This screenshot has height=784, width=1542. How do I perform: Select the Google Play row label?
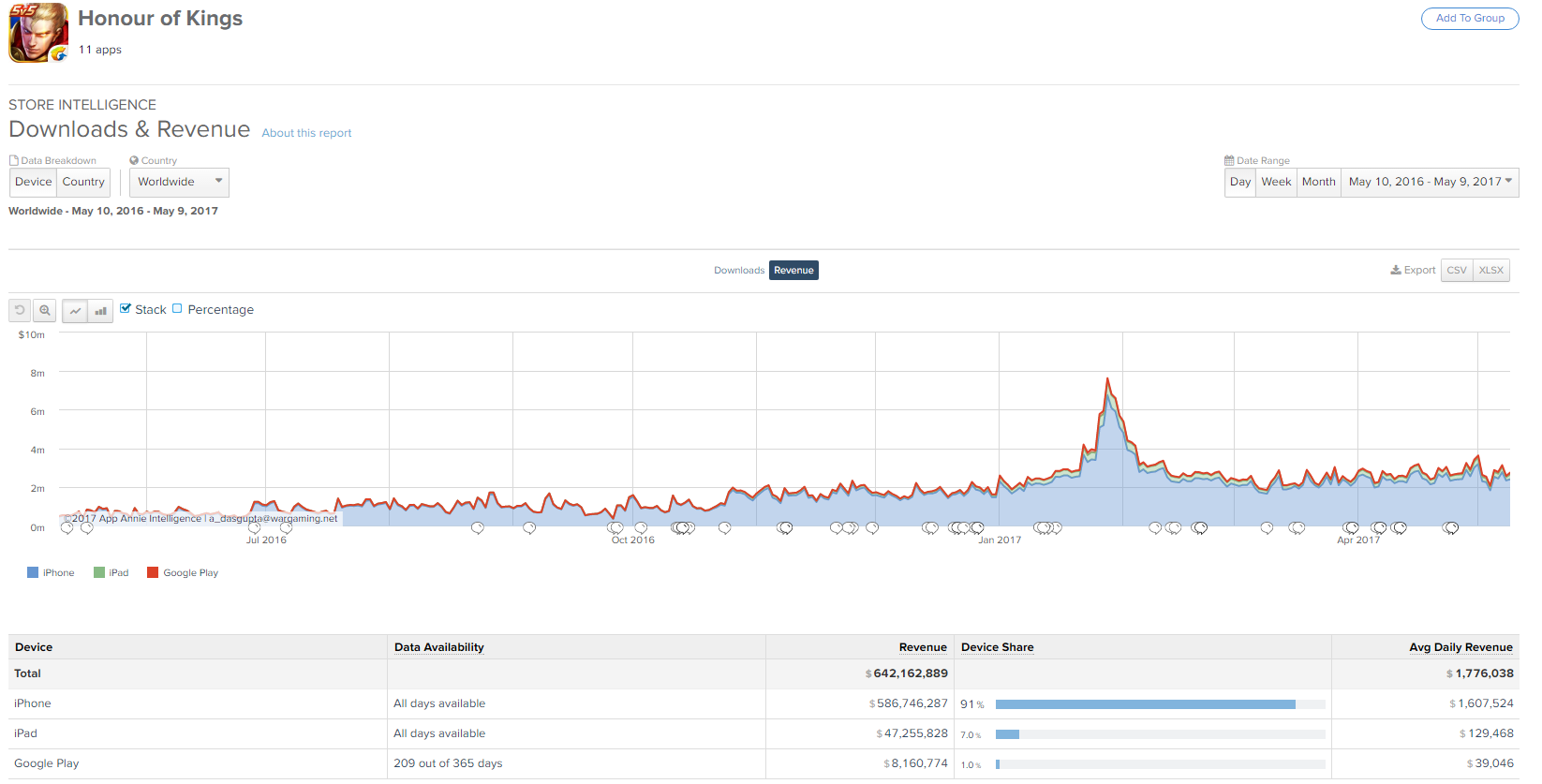tap(47, 763)
